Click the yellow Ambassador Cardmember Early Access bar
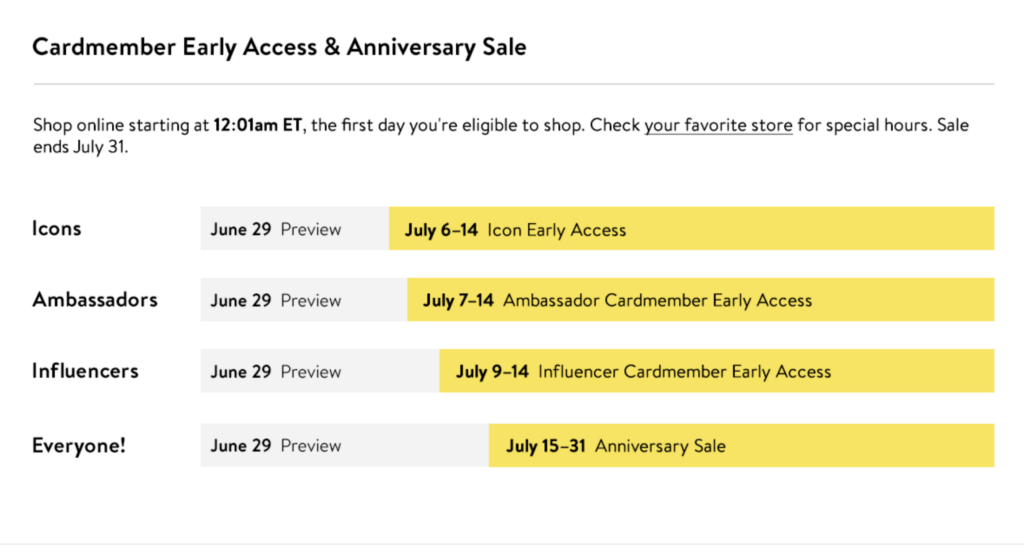The image size is (1024, 560). [x=701, y=300]
